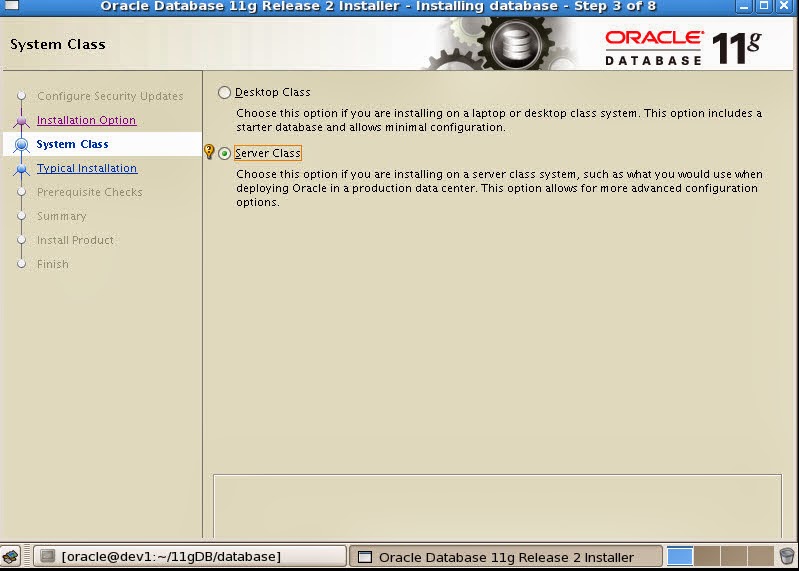Viewport: 799px width, 571px height.
Task: Close the Oracle installer window
Action: 784,6
